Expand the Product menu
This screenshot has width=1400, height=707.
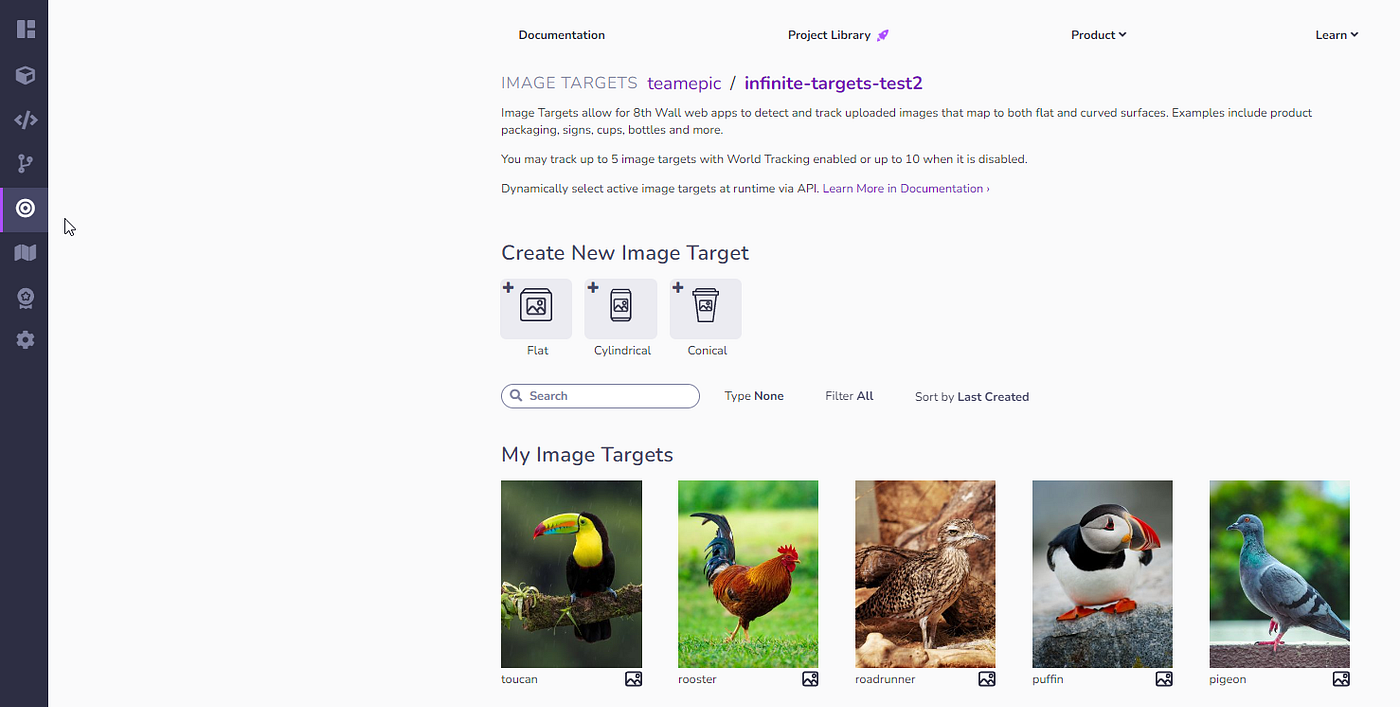pyautogui.click(x=1099, y=35)
